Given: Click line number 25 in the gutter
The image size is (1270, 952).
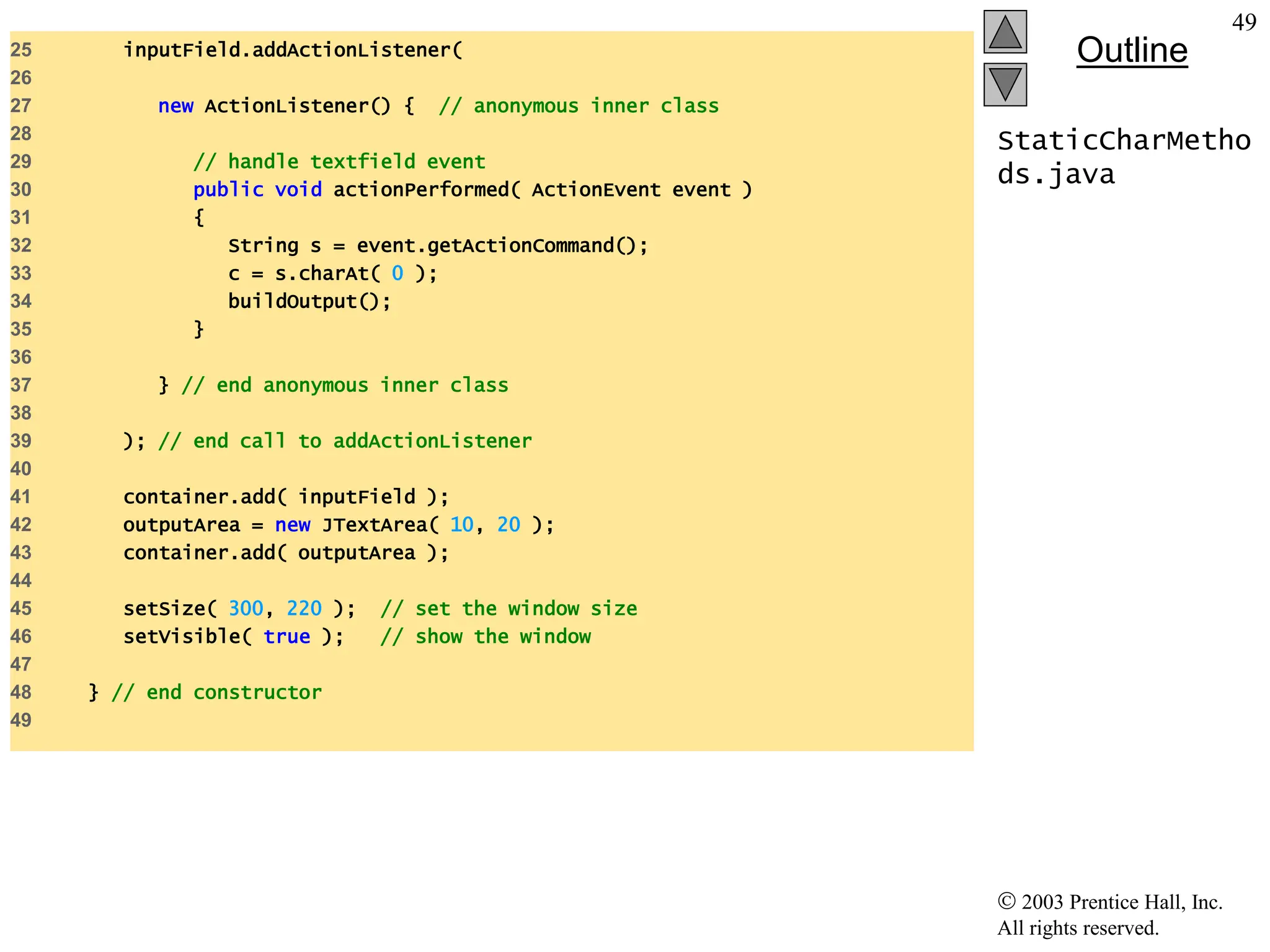Looking at the screenshot, I should 21,50.
